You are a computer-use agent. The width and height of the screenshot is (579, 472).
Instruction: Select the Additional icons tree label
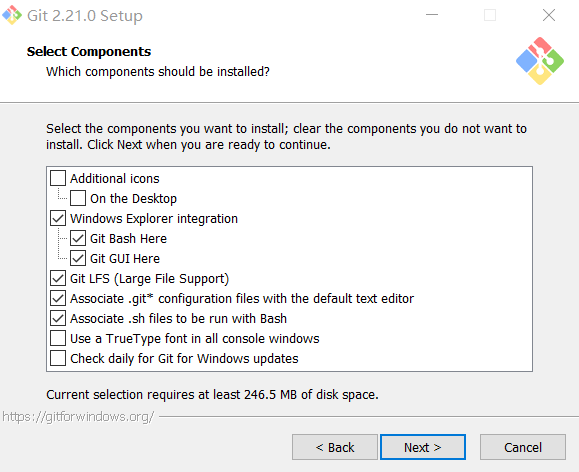115,179
